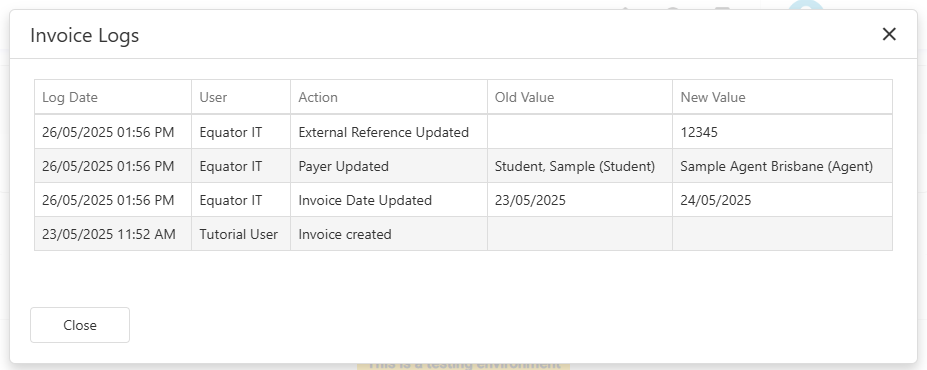927x370 pixels.
Task: Close the Invoice Logs dialog with X
Action: pyautogui.click(x=889, y=34)
